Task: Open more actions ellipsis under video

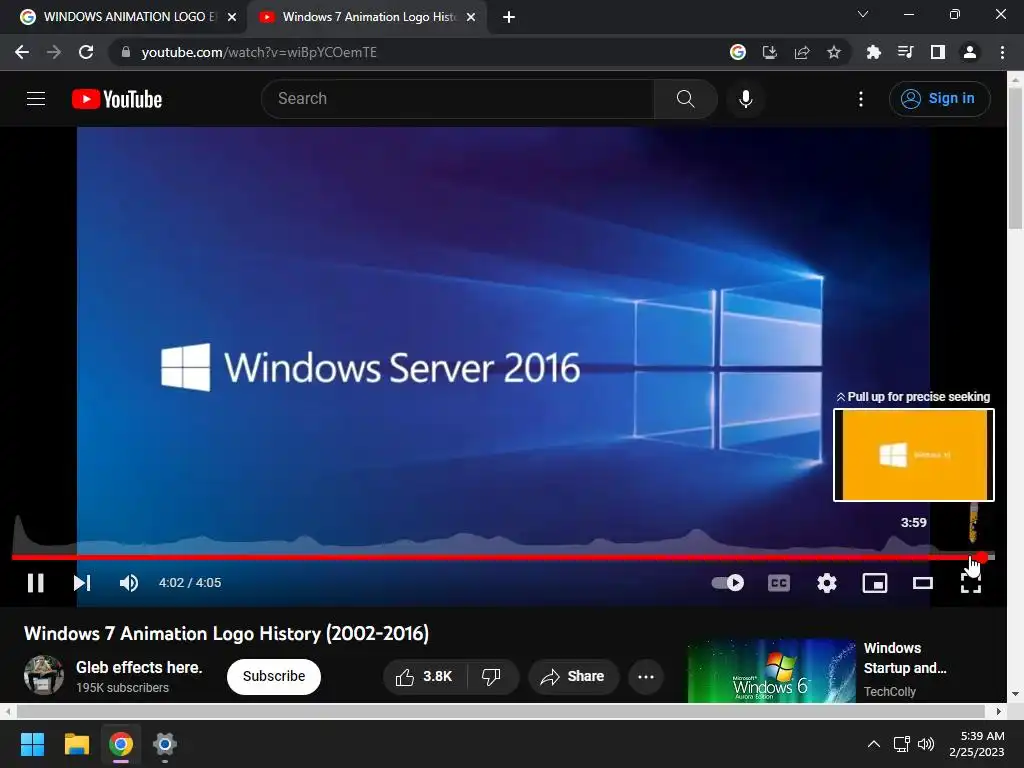Action: point(646,677)
